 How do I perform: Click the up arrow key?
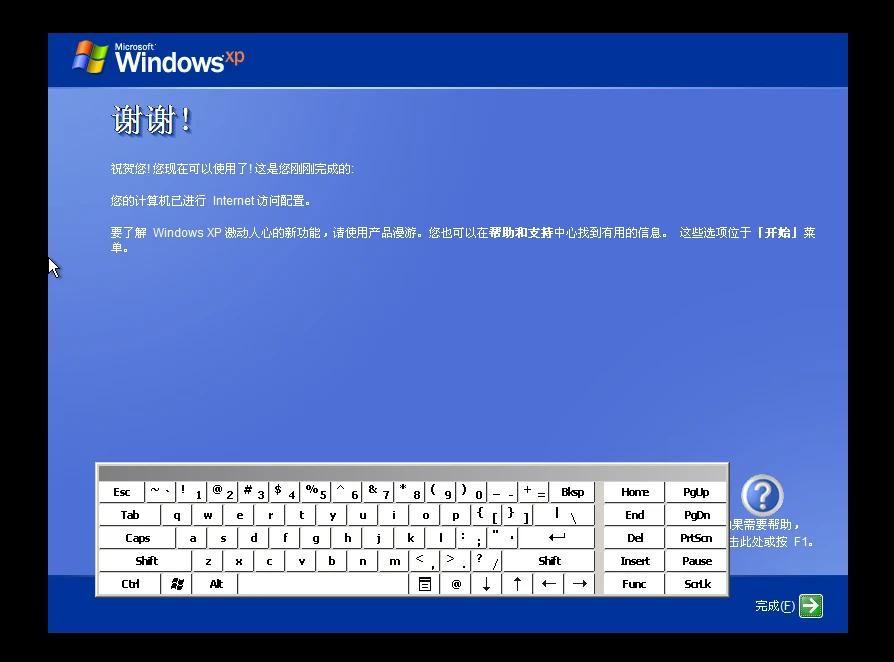tap(517, 583)
